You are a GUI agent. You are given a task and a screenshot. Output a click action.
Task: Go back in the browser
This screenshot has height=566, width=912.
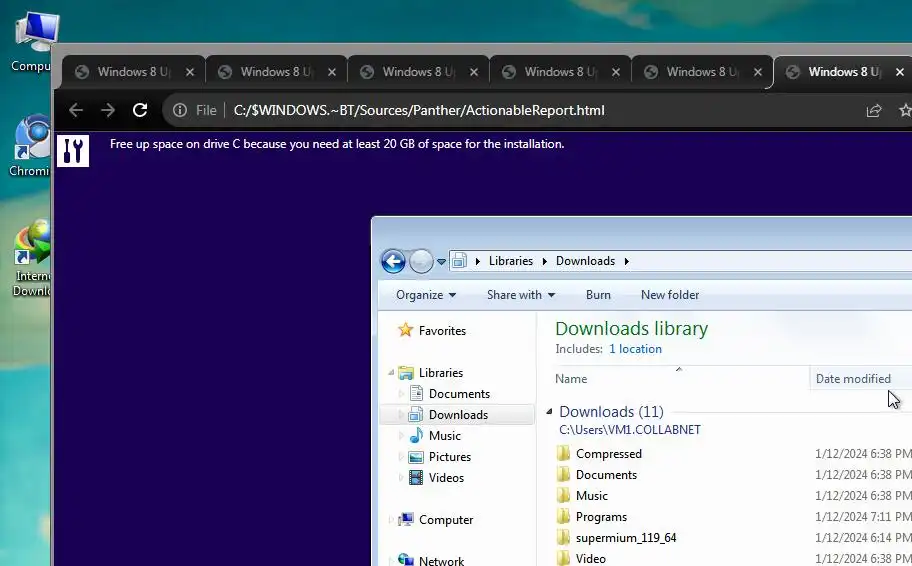coord(76,110)
